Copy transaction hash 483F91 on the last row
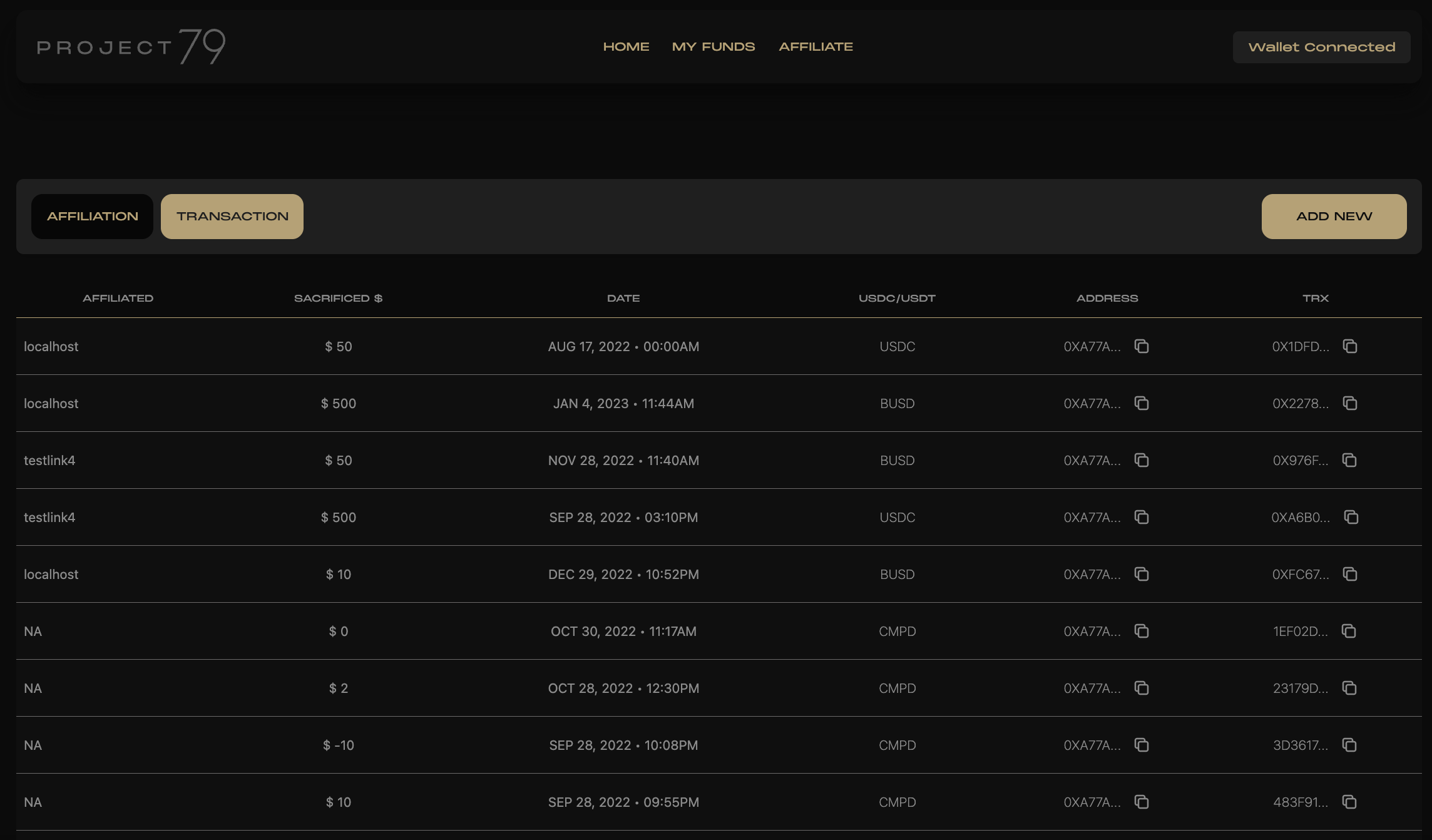1432x840 pixels. [x=1351, y=802]
